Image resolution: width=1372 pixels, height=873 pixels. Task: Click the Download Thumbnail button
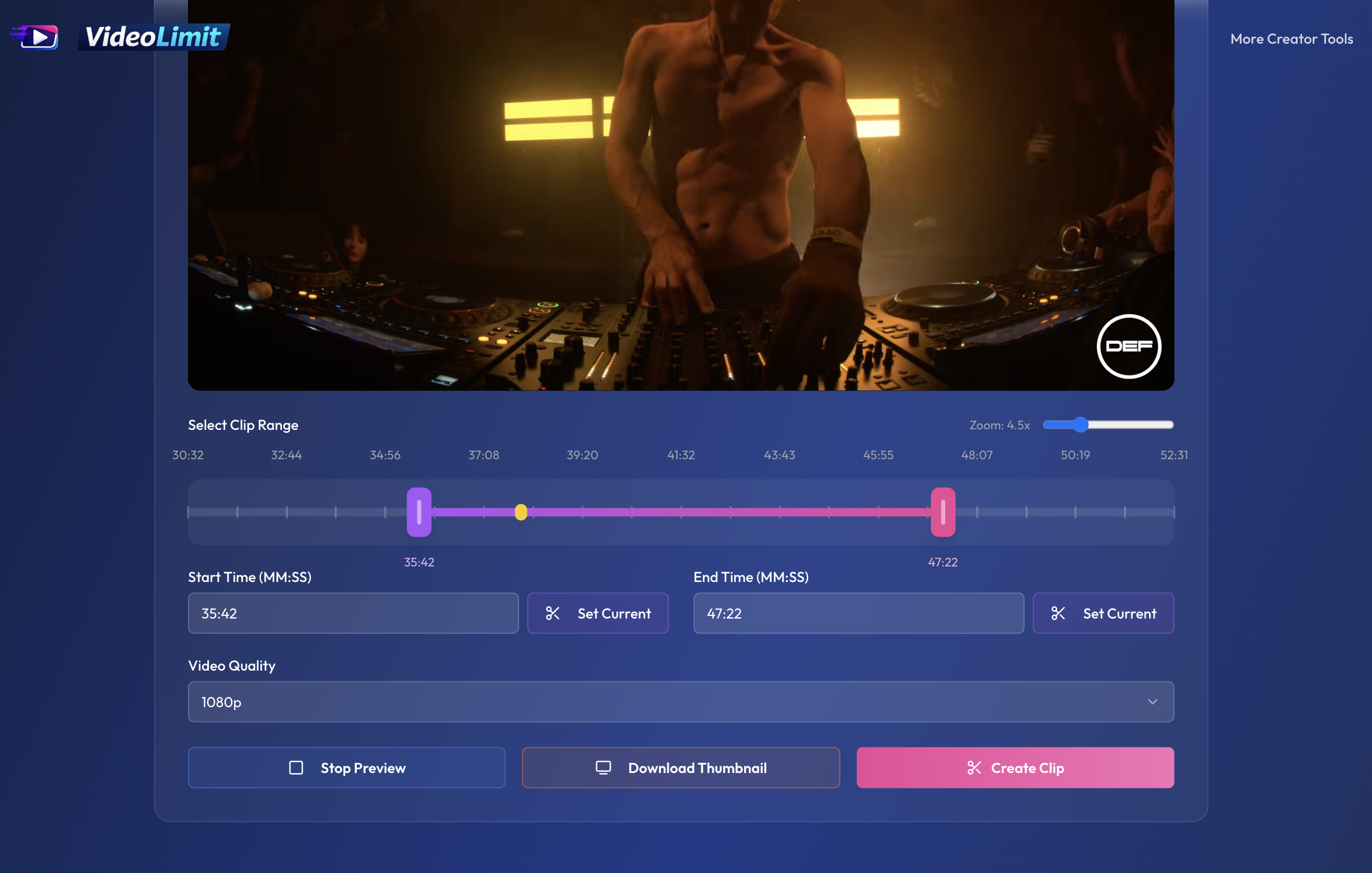pos(681,768)
